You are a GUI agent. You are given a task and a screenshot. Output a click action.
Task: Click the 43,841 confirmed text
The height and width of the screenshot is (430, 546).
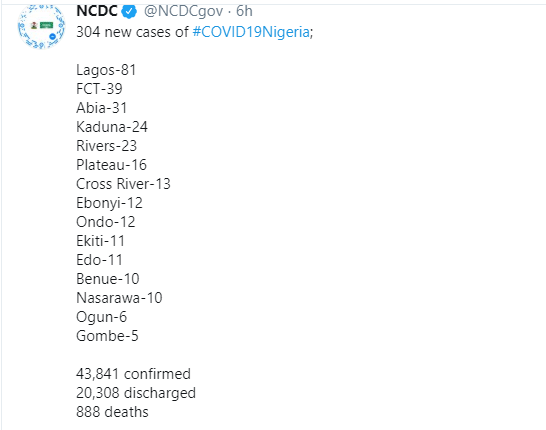tap(133, 374)
